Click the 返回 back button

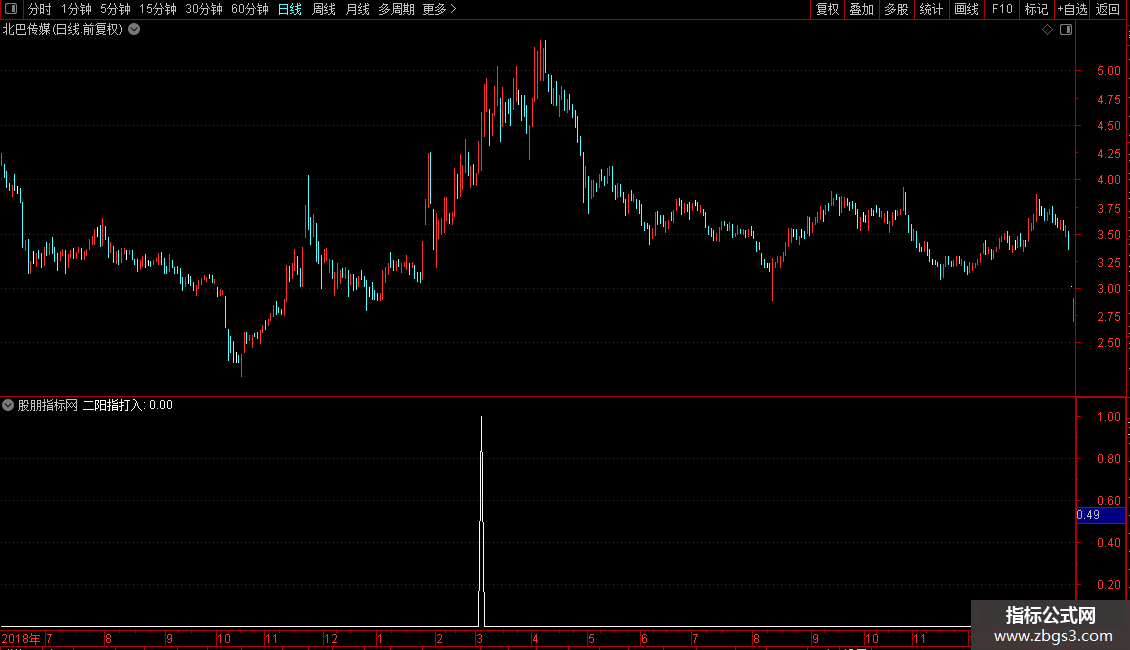pos(1108,9)
